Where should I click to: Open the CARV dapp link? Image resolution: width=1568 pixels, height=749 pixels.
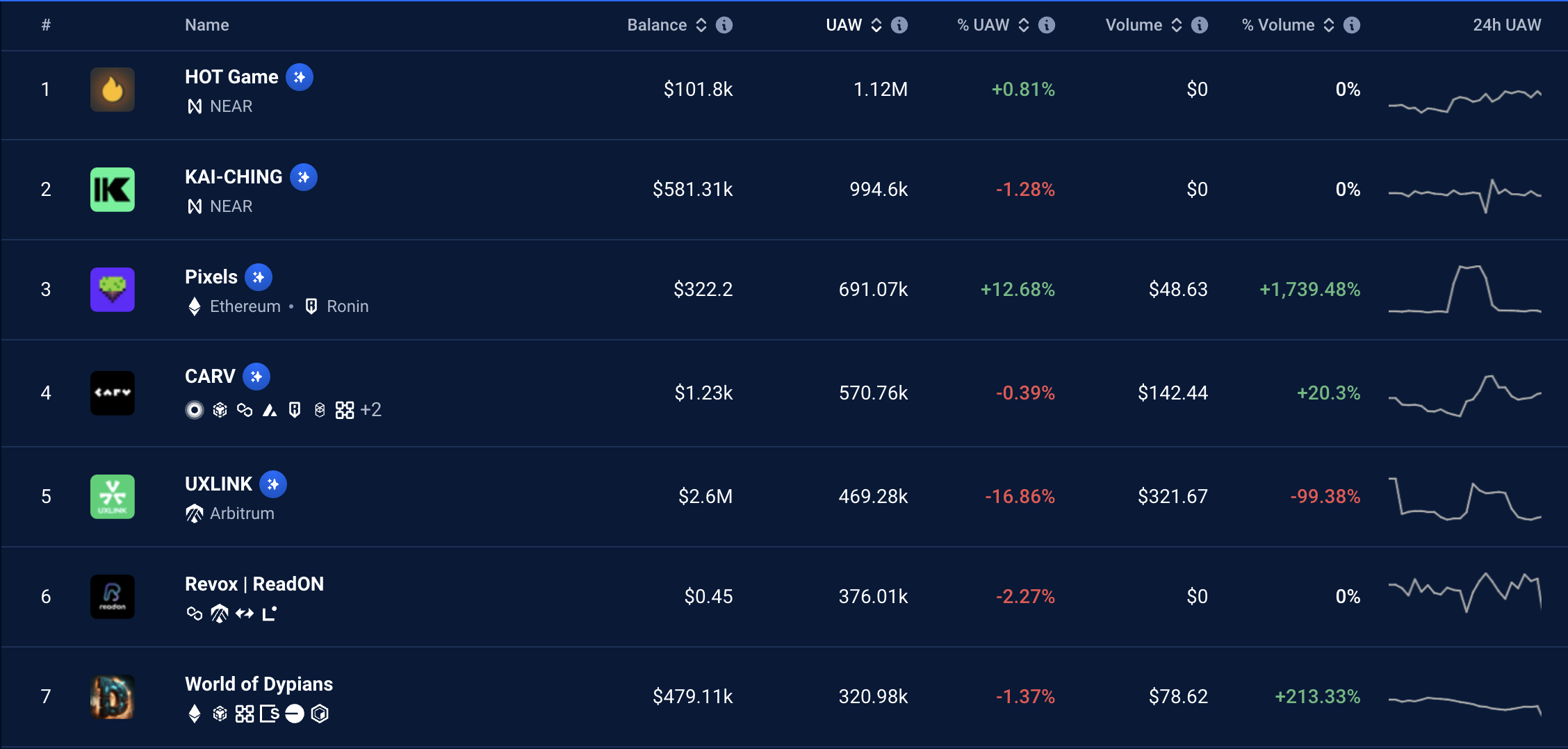click(210, 377)
